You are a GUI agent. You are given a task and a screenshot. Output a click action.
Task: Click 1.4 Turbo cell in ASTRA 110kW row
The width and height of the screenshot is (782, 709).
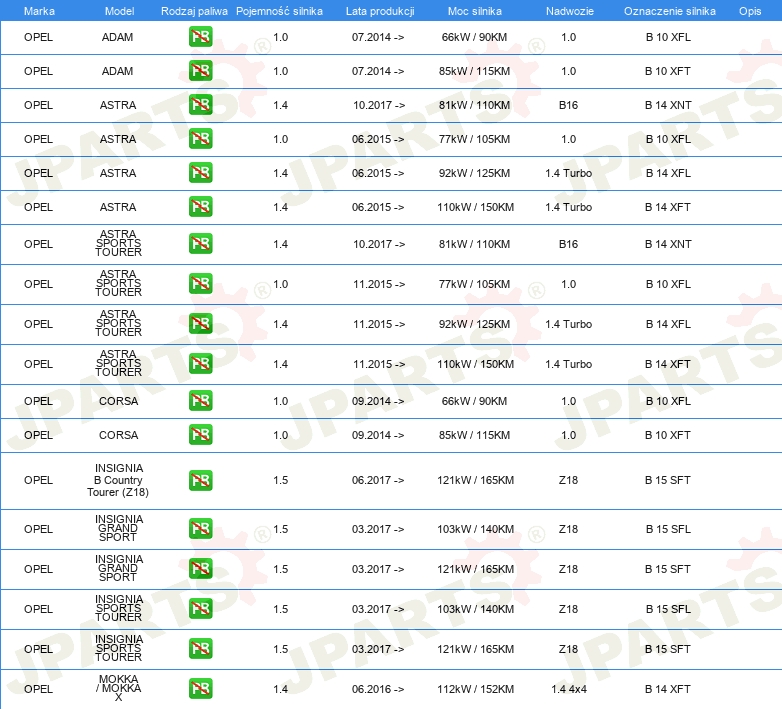pyautogui.click(x=569, y=207)
